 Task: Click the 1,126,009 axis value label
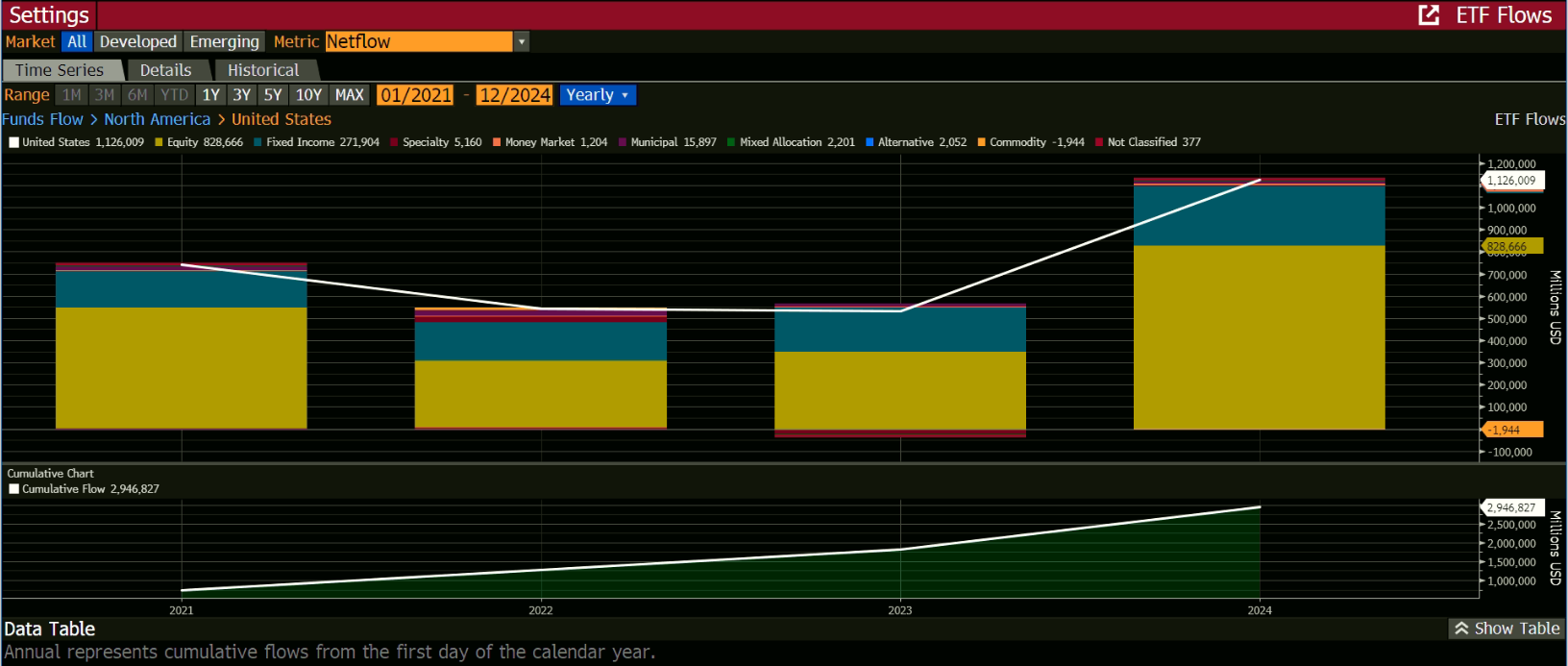point(1513,181)
